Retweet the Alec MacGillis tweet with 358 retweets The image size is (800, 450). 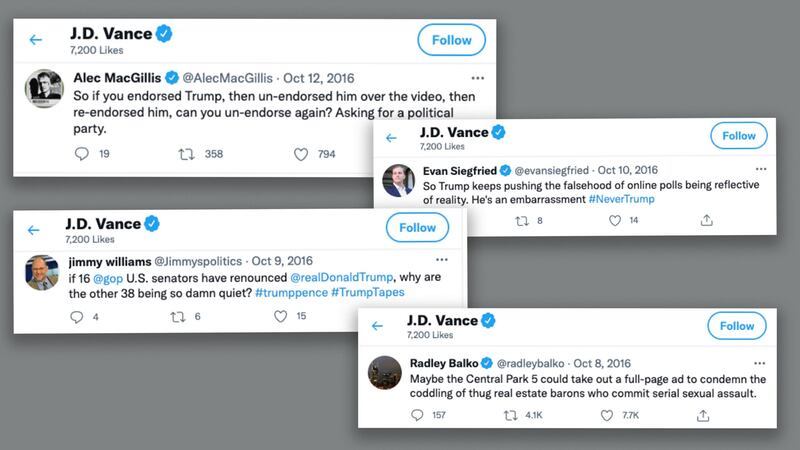point(184,154)
